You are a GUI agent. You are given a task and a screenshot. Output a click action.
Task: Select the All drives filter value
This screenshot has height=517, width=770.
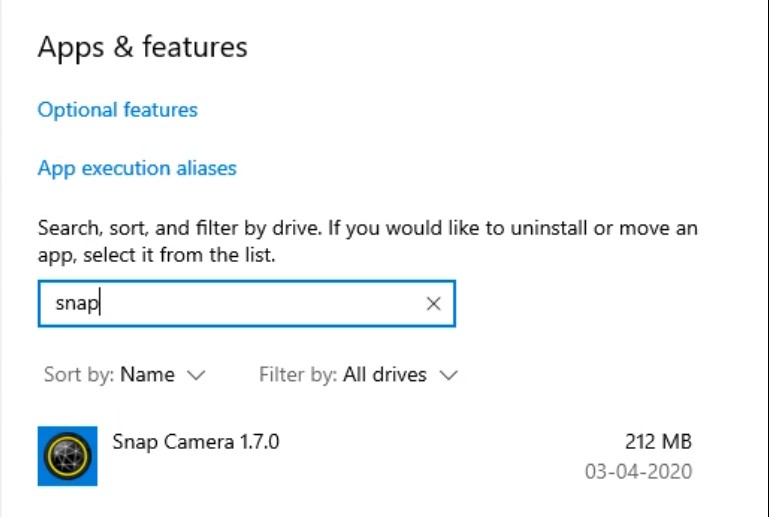[385, 375]
